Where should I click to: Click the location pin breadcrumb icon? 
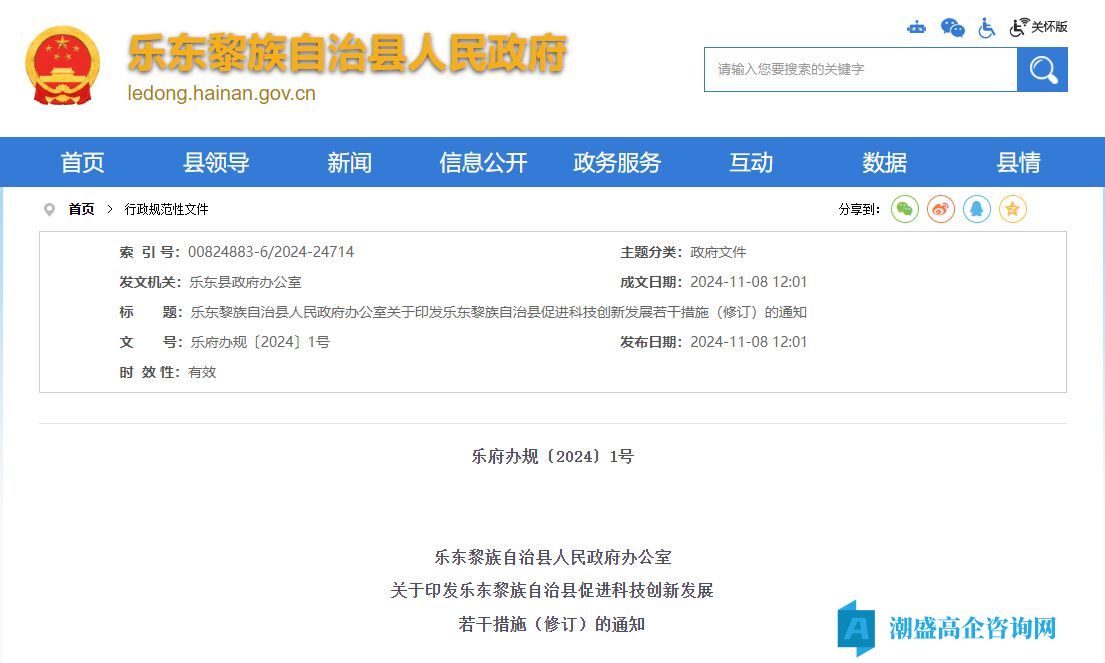click(49, 210)
